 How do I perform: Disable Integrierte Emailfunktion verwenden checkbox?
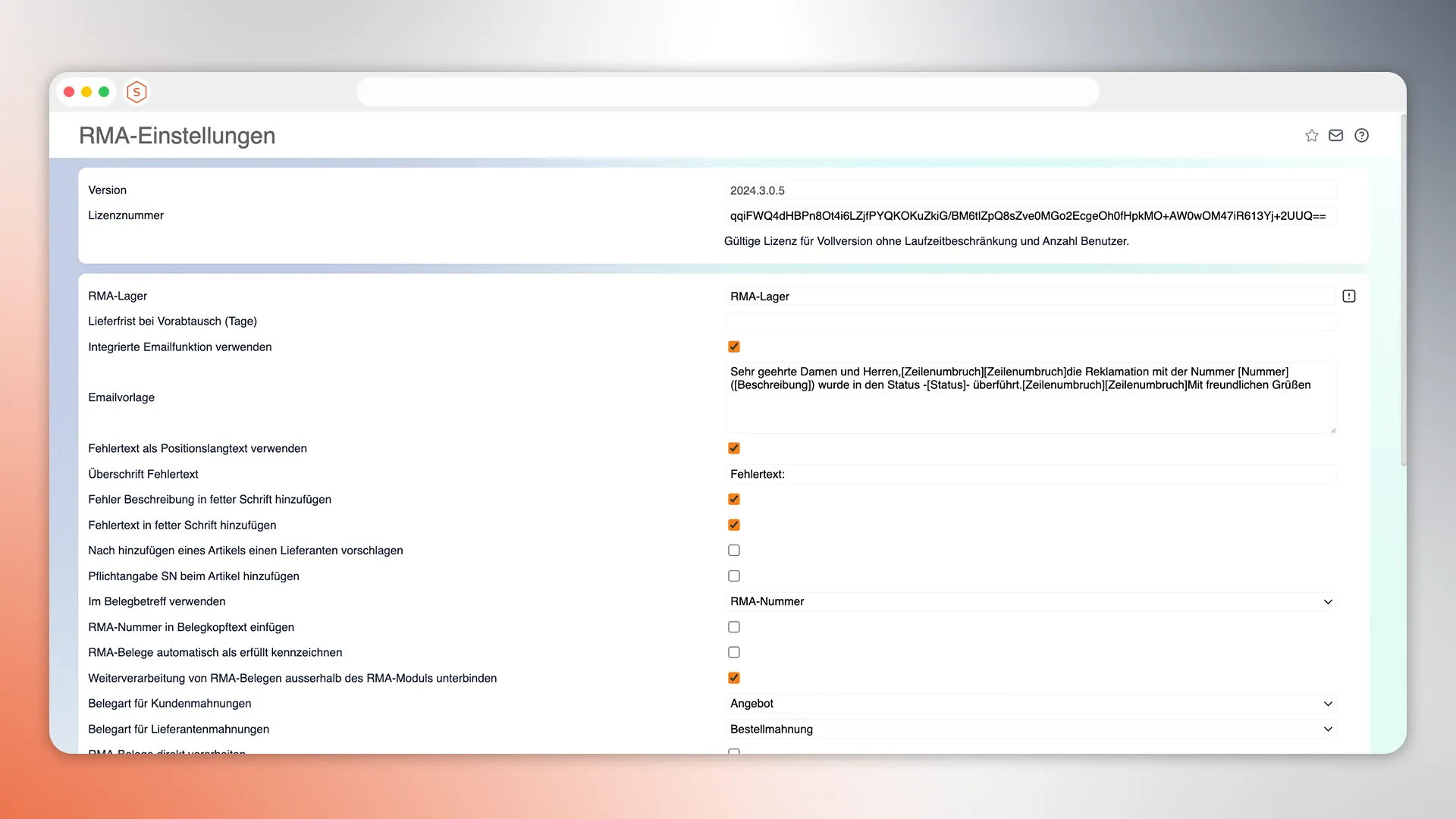(x=734, y=347)
